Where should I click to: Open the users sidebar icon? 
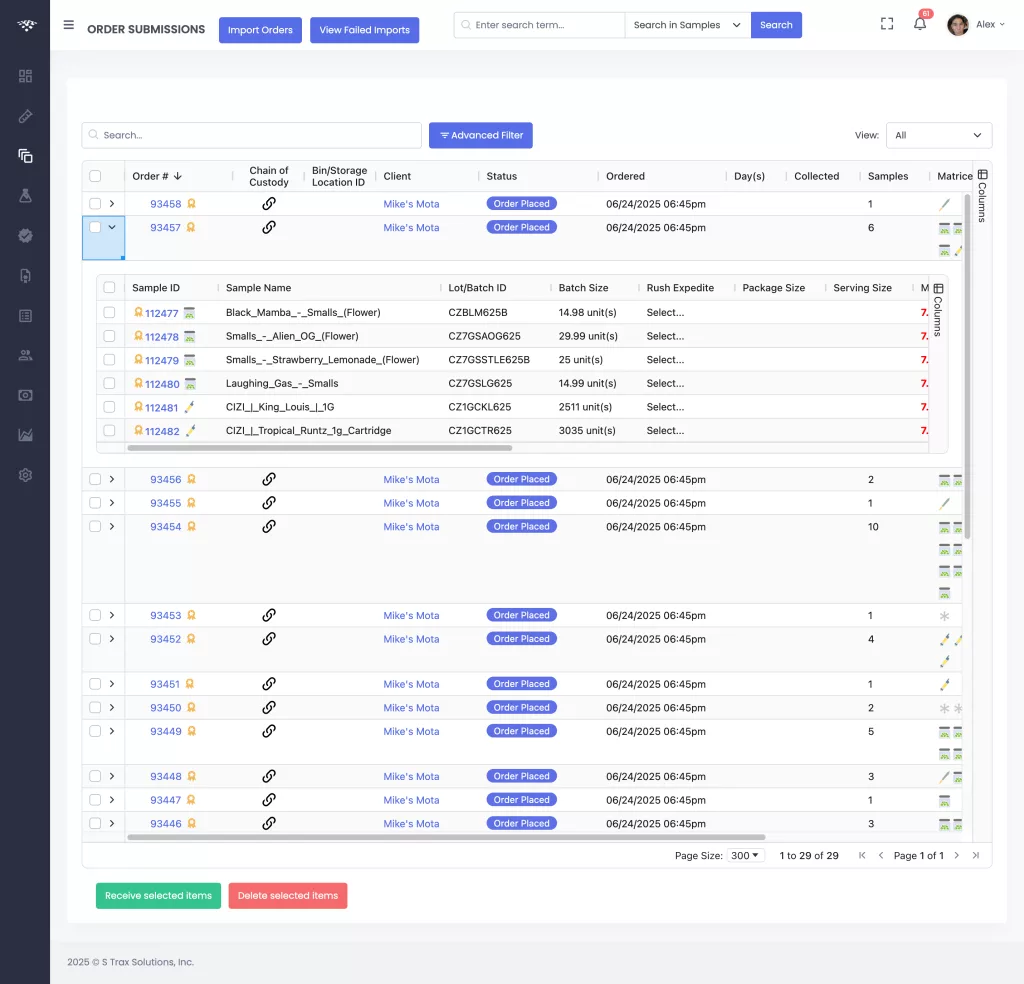25,356
